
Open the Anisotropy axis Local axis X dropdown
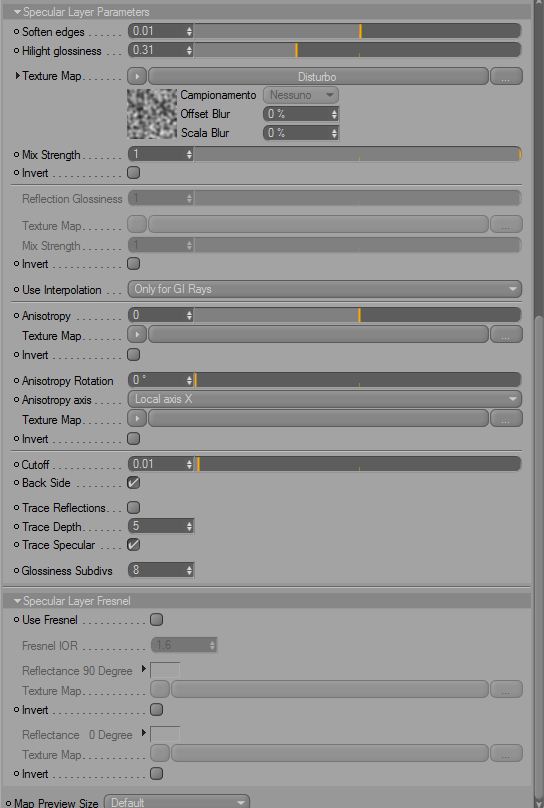pyautogui.click(x=325, y=399)
